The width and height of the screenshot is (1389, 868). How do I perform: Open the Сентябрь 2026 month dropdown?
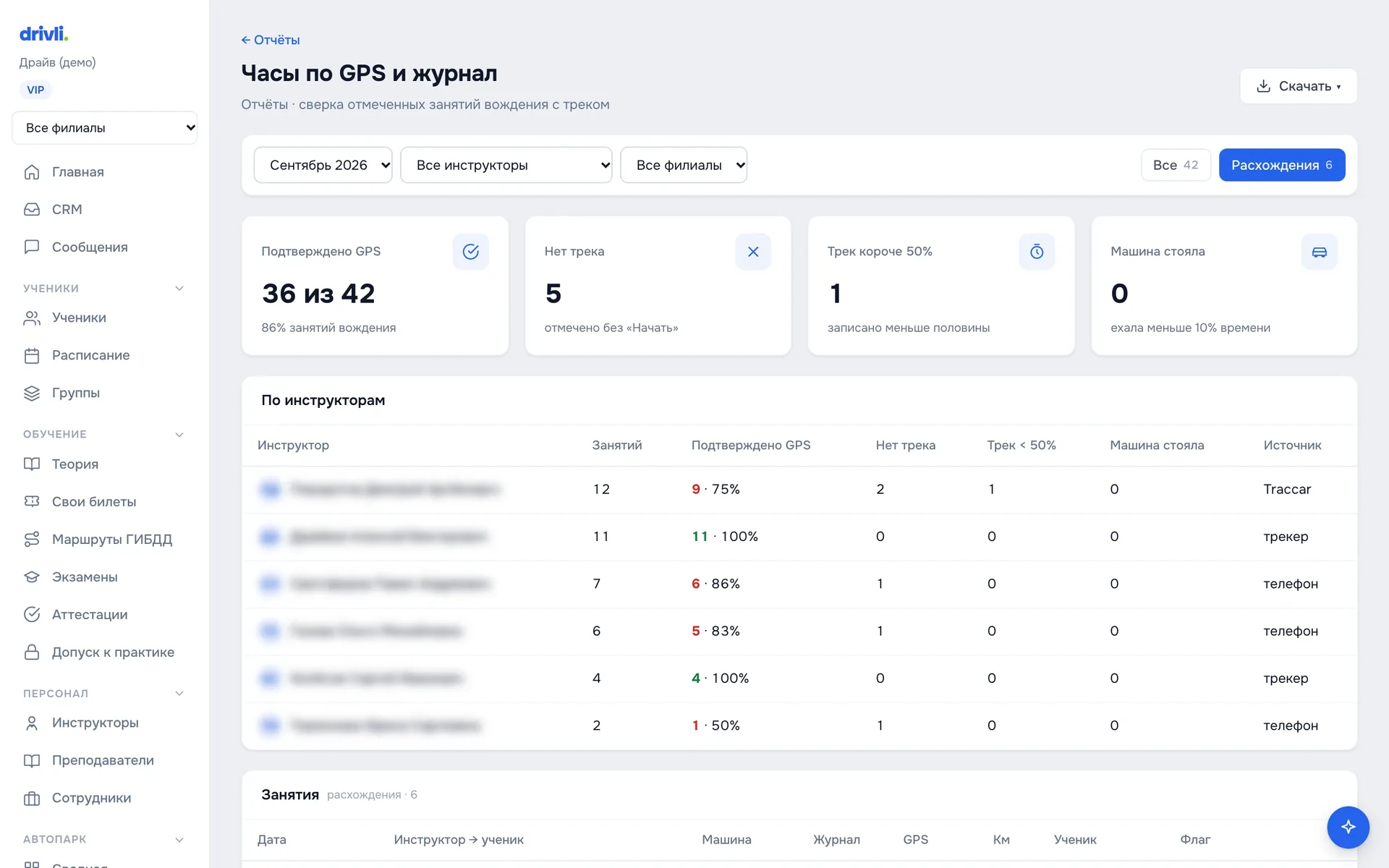point(323,165)
